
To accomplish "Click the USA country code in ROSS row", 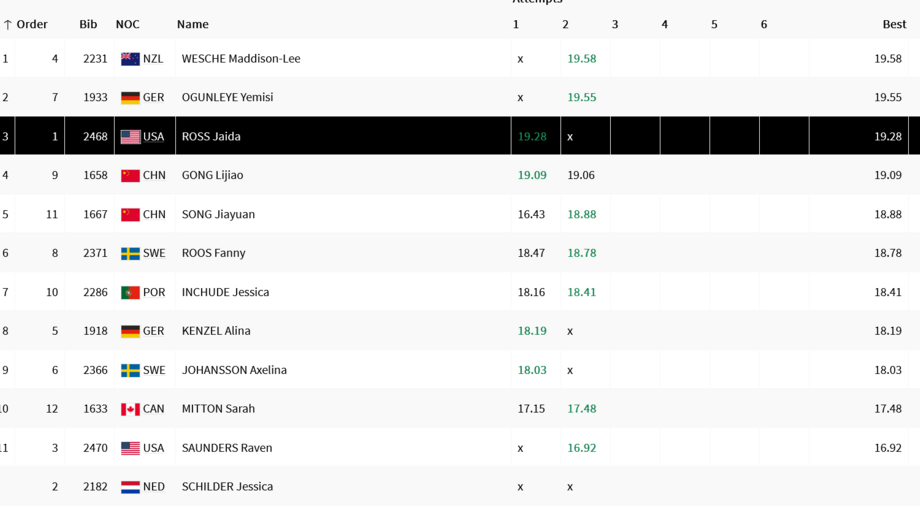I will point(154,137).
